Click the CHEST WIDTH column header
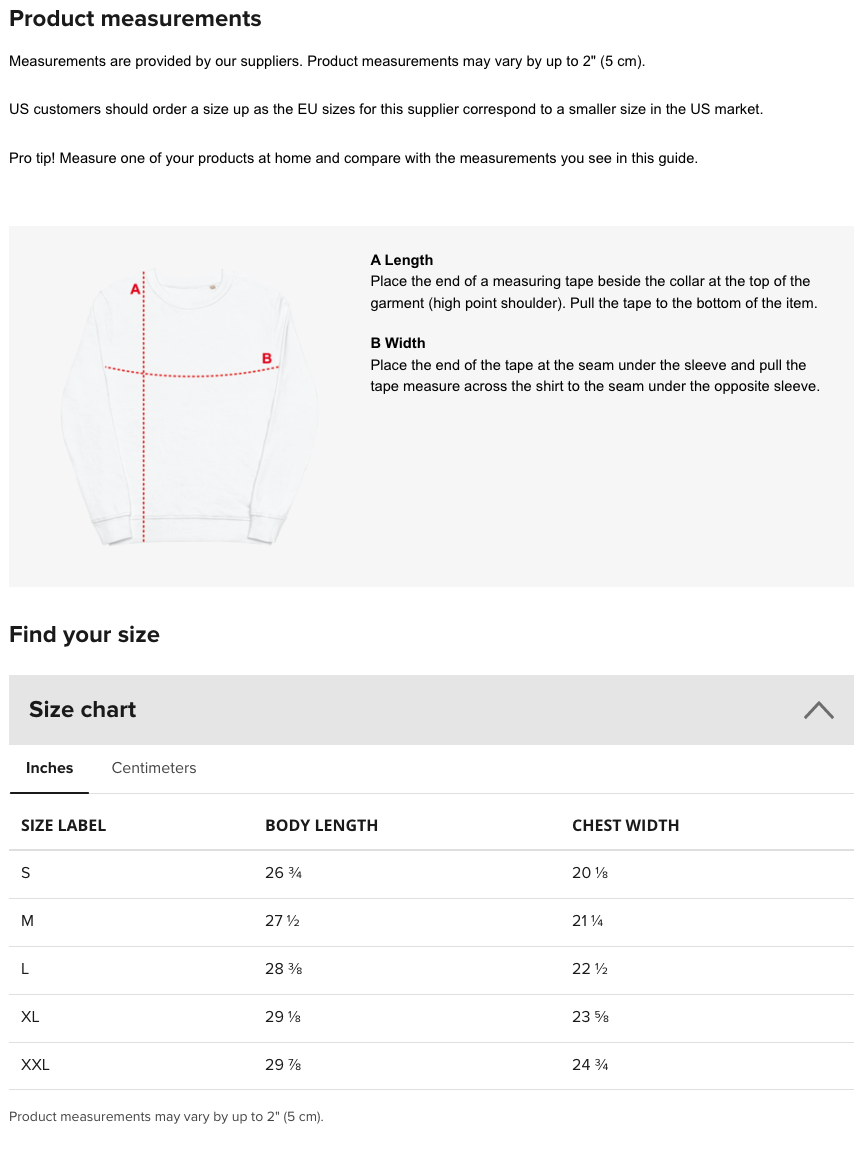858x1150 pixels. click(626, 825)
